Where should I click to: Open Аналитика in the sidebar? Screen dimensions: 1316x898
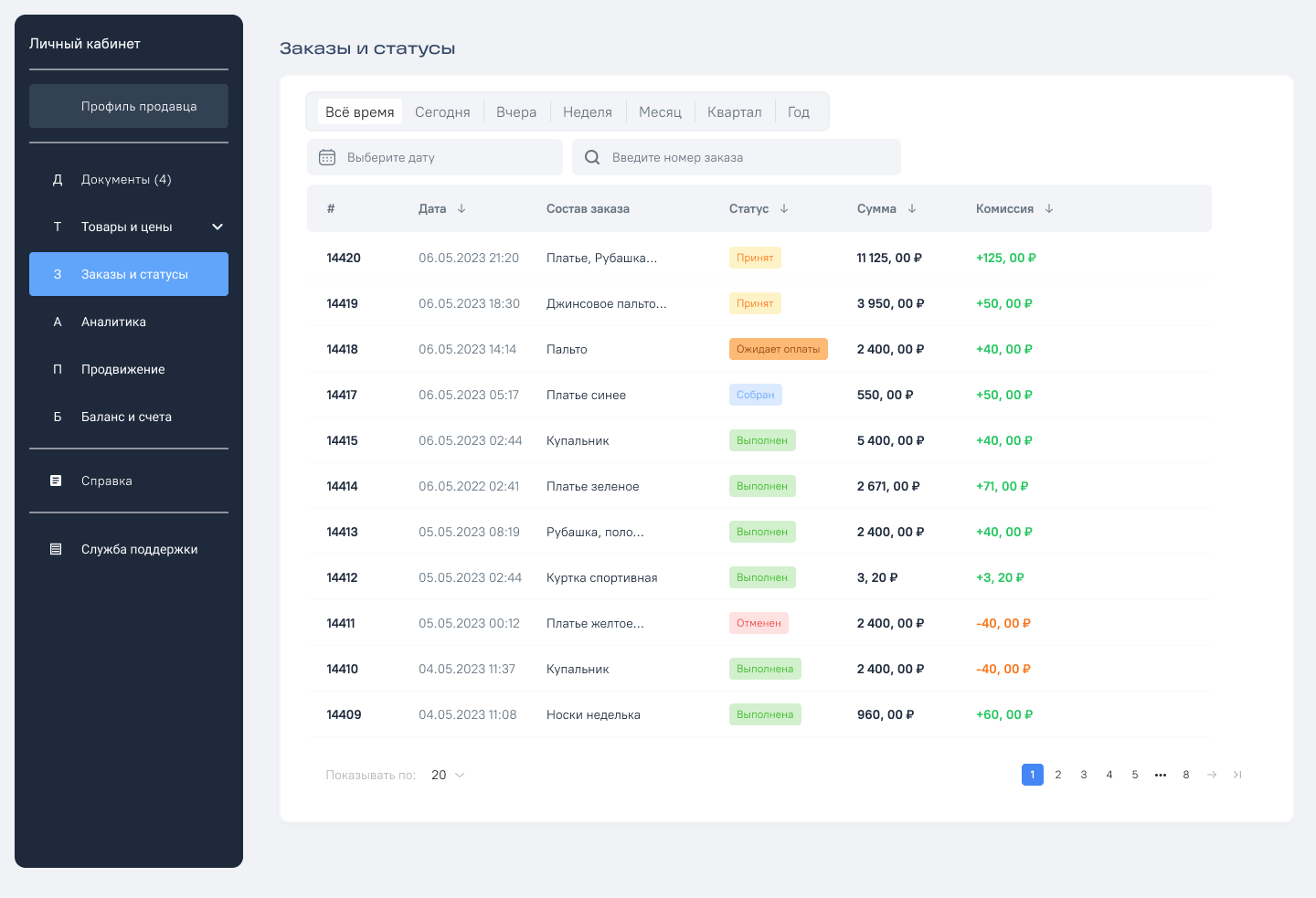point(113,322)
